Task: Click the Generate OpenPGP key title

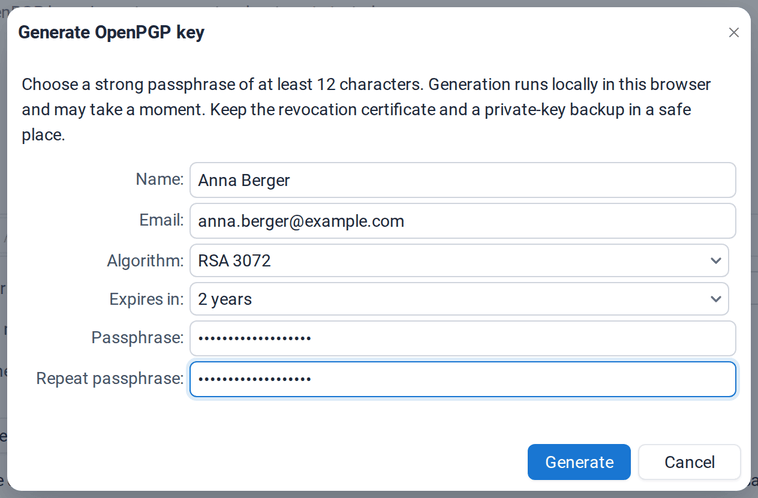Action: pyautogui.click(x=111, y=32)
